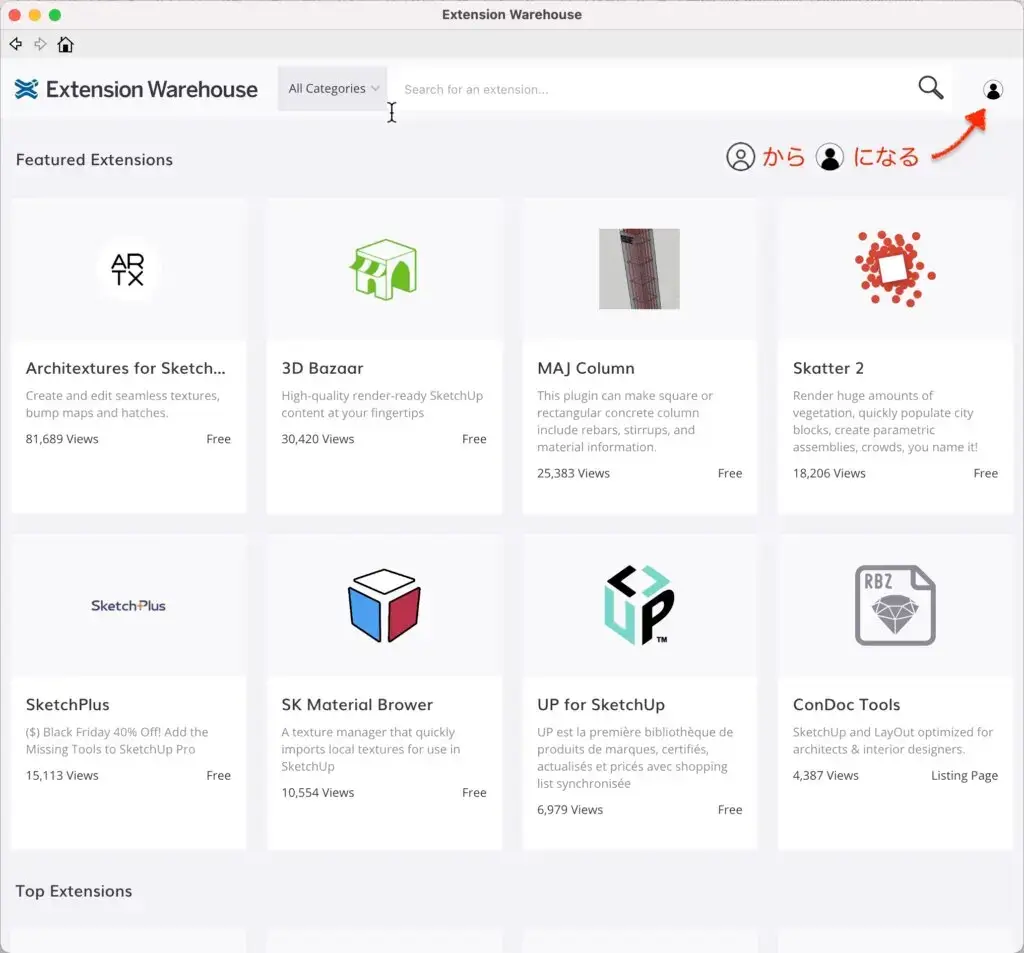Click the ConDoc Tools RBZ file icon

[895, 606]
